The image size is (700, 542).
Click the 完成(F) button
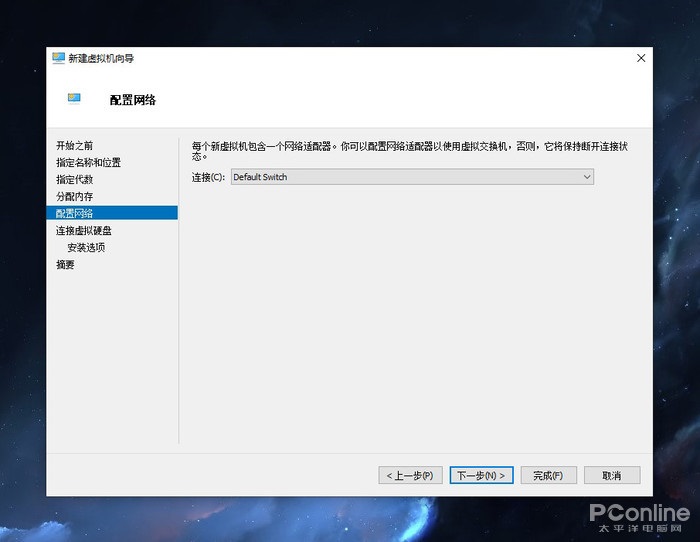pyautogui.click(x=549, y=475)
